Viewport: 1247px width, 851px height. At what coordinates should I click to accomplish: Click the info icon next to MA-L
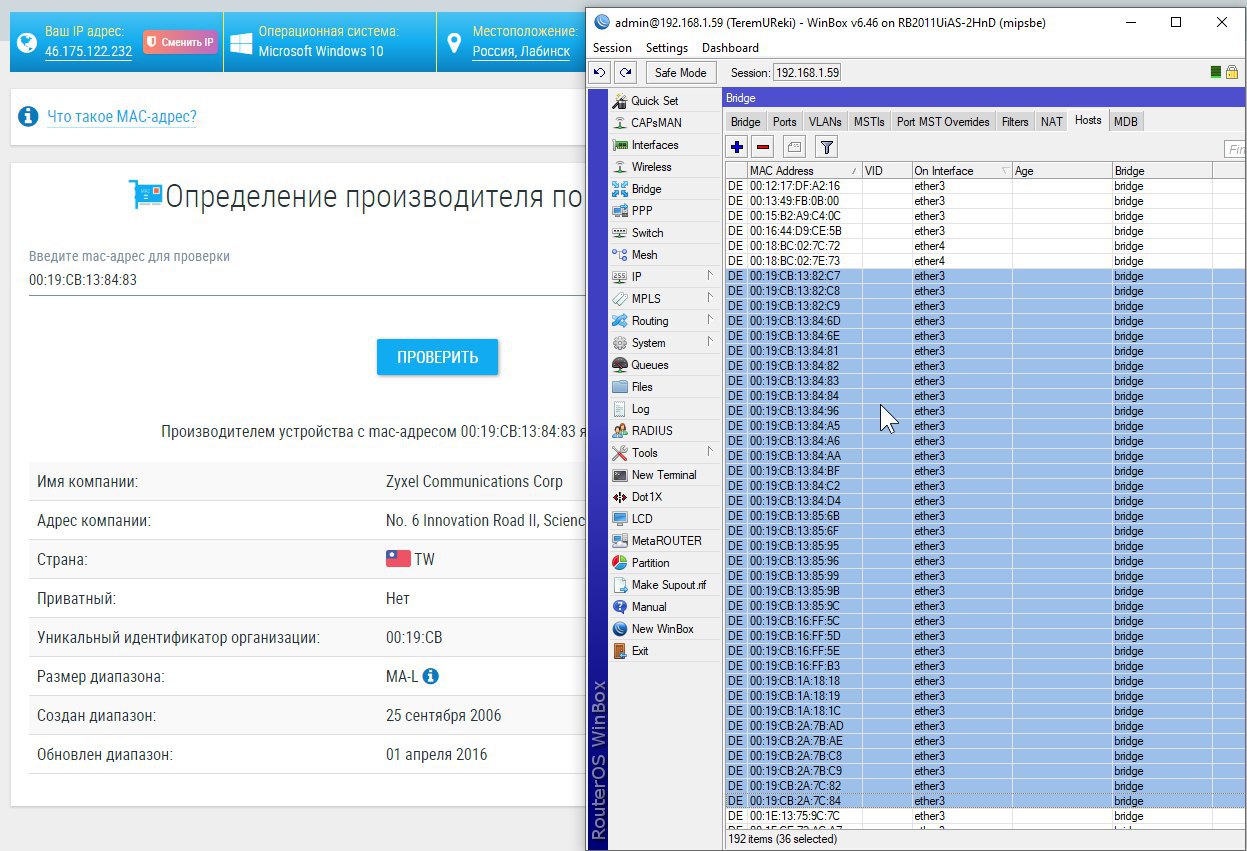coord(431,676)
